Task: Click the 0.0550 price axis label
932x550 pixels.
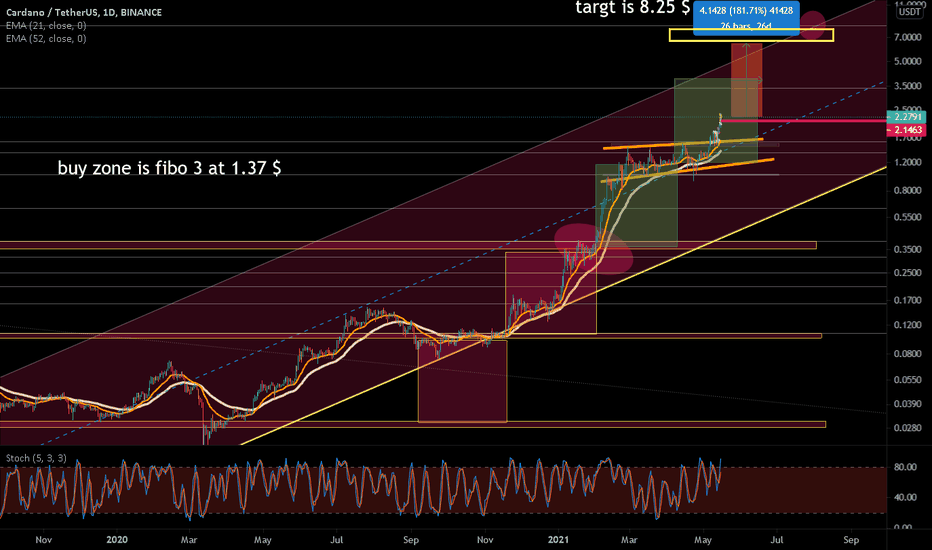Action: click(x=907, y=380)
